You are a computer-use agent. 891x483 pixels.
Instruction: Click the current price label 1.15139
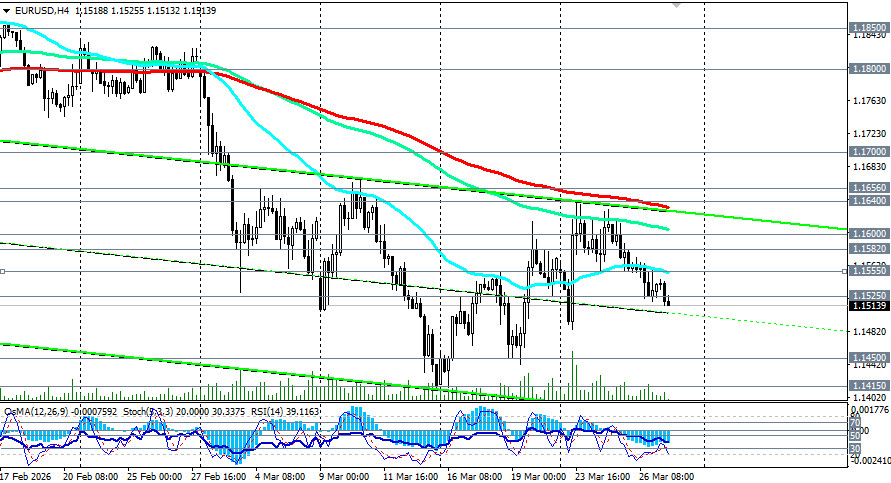pos(867,306)
